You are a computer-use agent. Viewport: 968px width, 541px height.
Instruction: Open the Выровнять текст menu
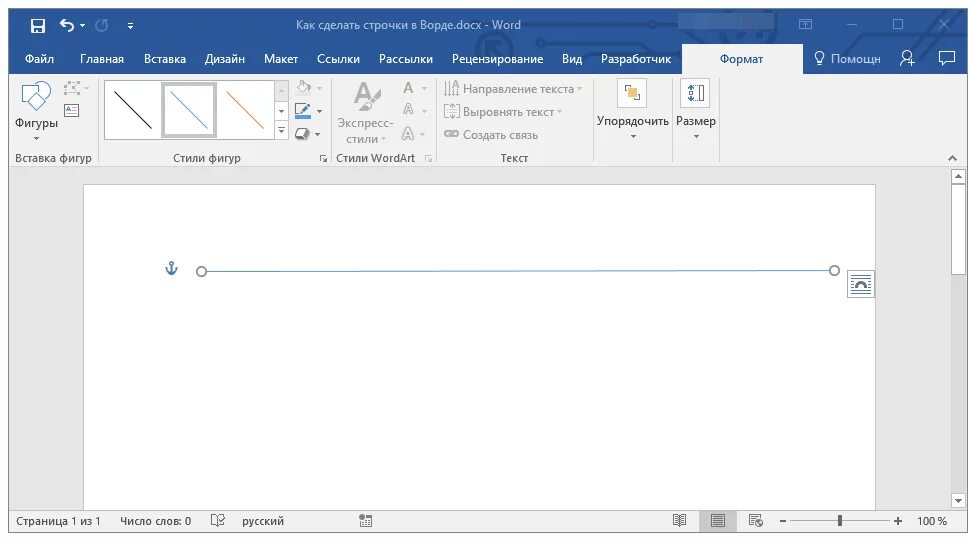503,112
